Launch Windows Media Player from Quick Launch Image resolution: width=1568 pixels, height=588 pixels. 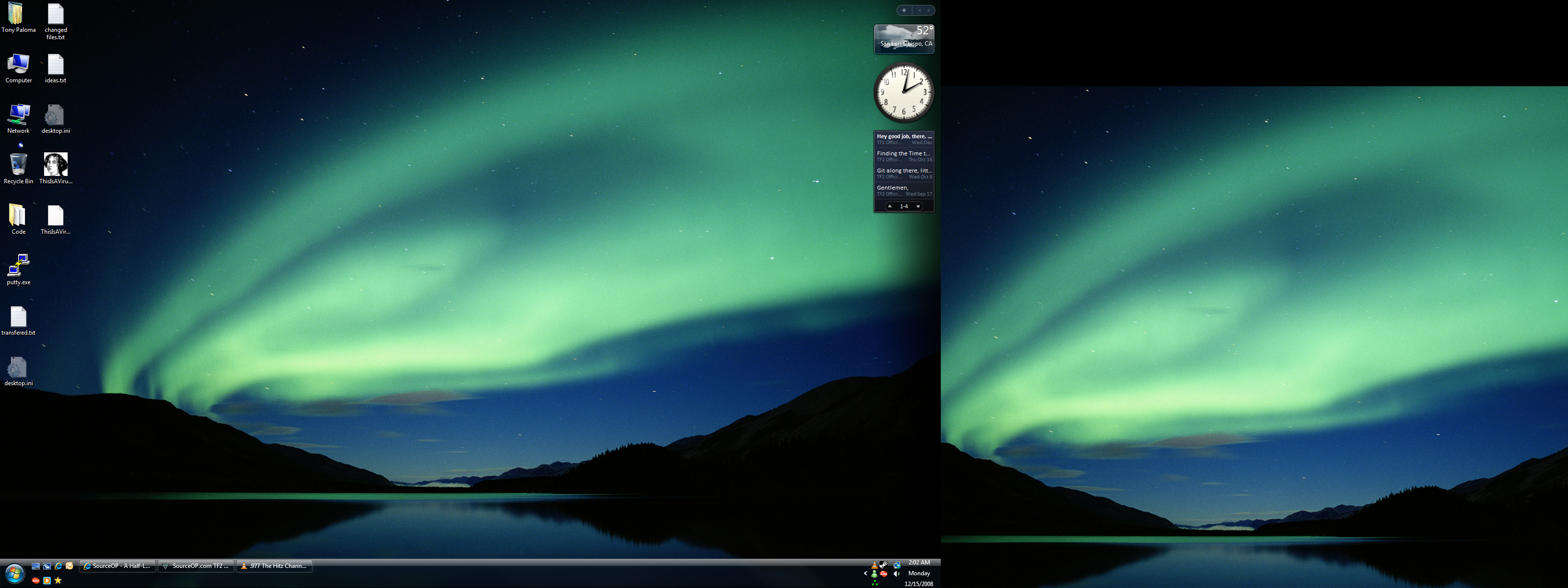[47, 581]
